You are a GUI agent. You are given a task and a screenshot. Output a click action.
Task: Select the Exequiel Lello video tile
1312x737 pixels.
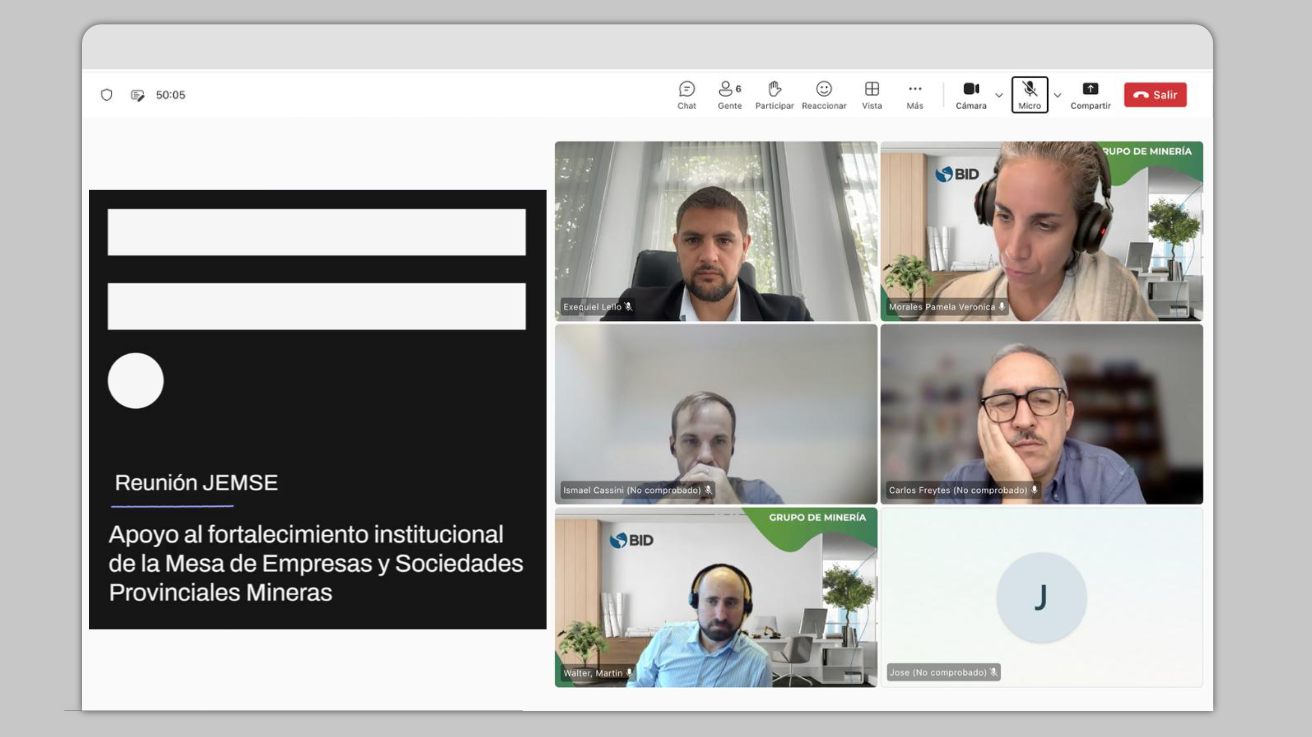(716, 230)
